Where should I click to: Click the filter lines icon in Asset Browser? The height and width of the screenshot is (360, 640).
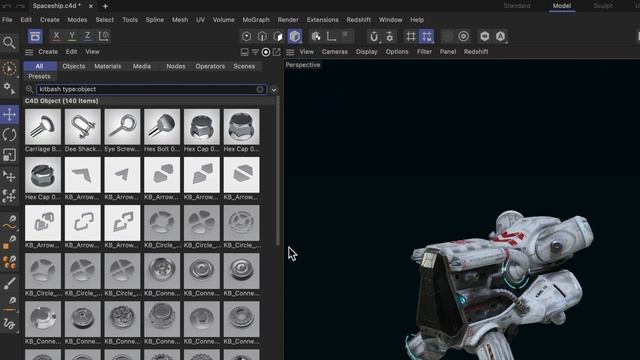point(255,52)
